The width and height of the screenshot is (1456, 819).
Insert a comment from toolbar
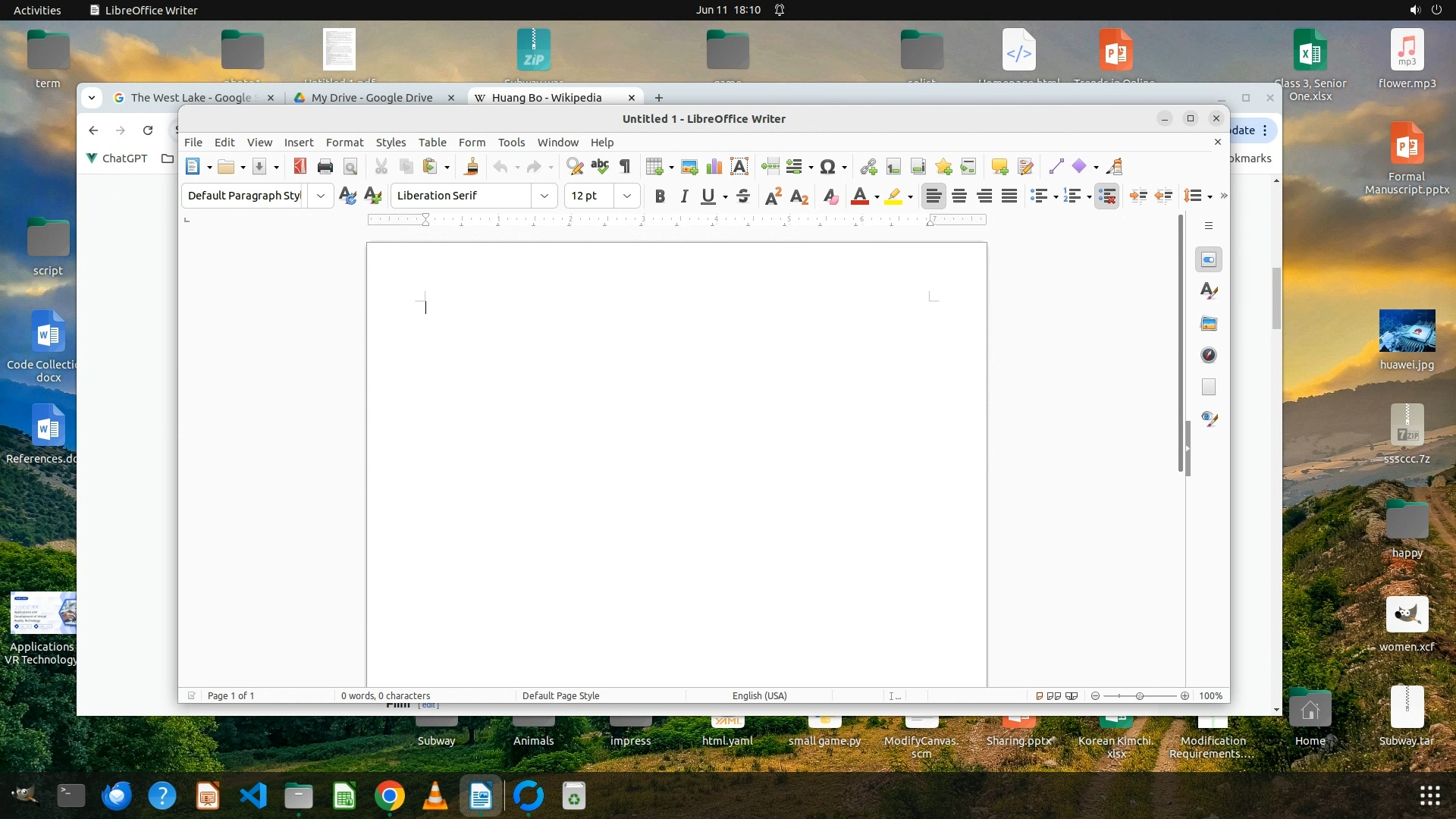pyautogui.click(x=999, y=167)
